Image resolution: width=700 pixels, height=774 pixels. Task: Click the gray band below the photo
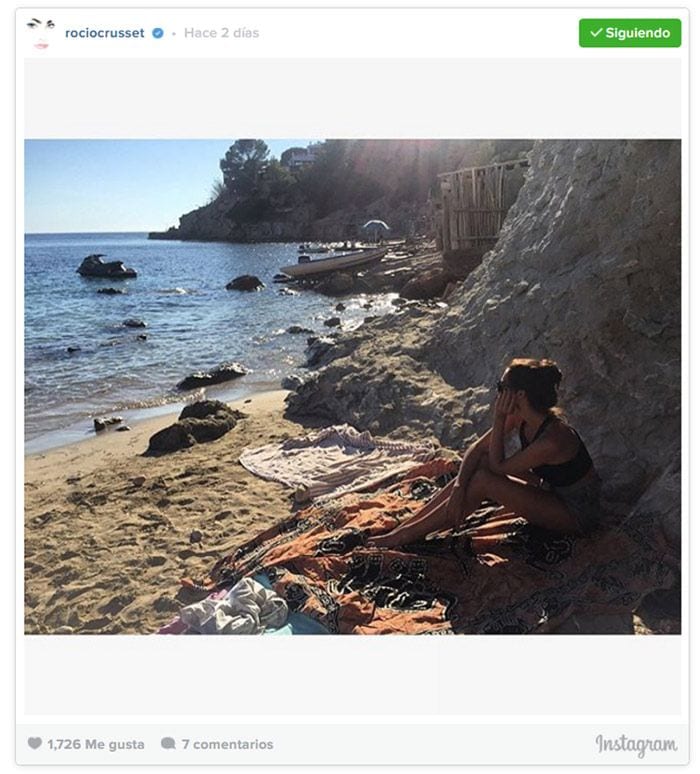352,674
